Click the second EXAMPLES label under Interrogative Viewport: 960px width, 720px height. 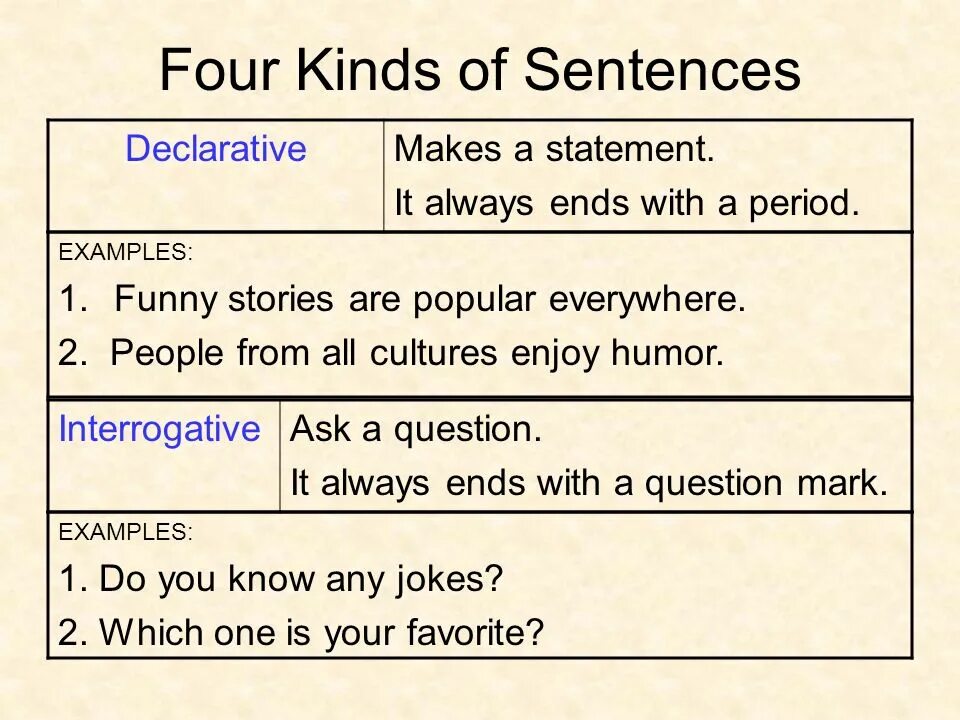[126, 531]
